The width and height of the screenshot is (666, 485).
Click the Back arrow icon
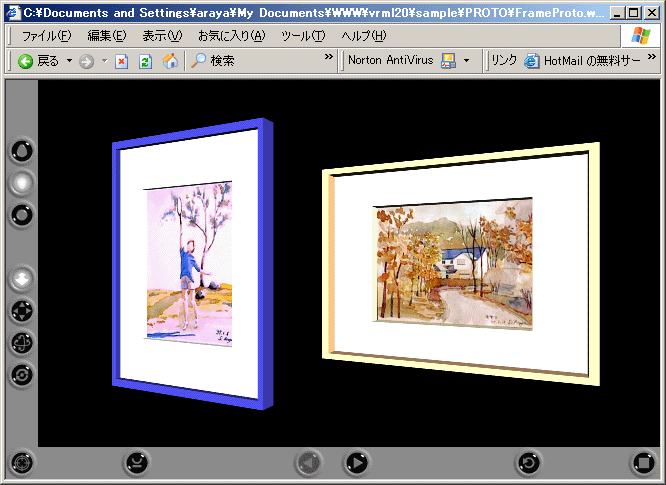[x=25, y=61]
